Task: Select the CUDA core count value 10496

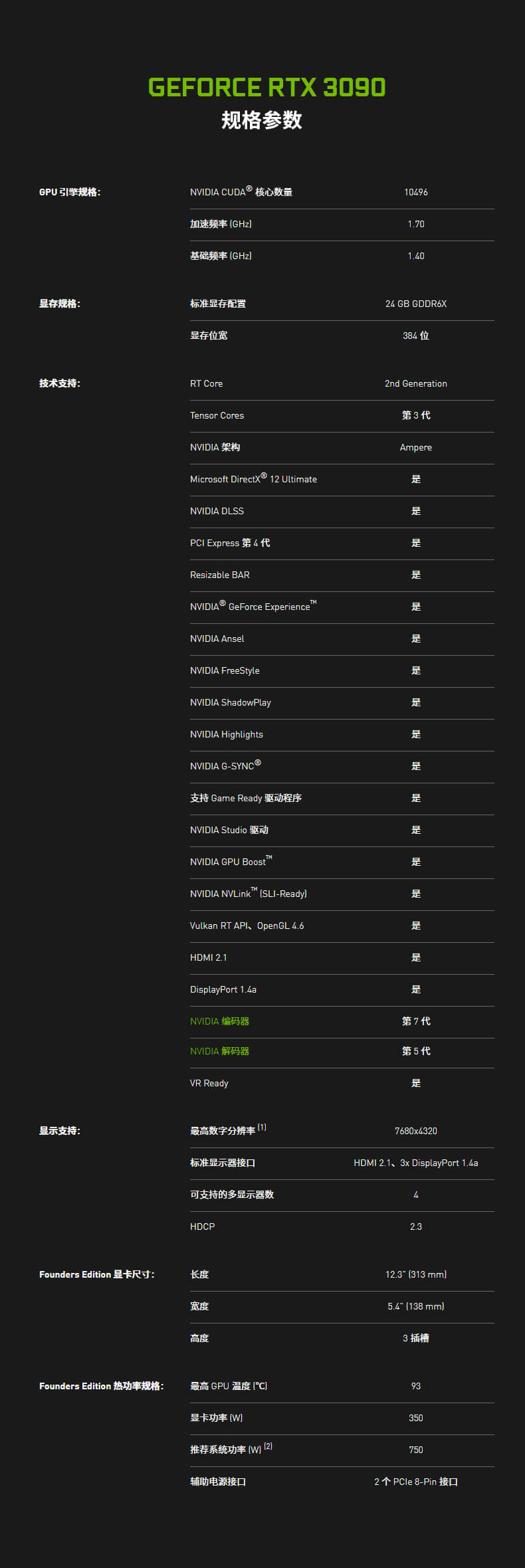Action: (415, 192)
